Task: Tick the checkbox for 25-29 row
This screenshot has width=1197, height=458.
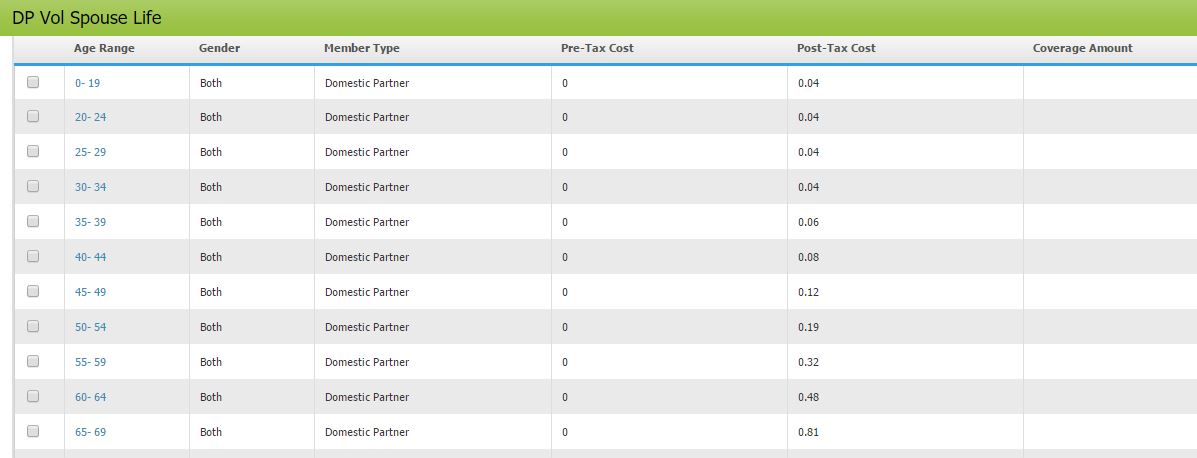Action: pos(33,151)
